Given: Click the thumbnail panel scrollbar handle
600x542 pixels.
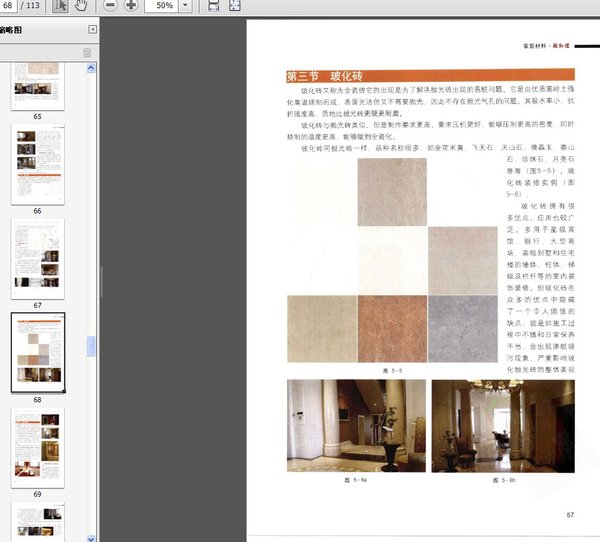Looking at the screenshot, I should coord(92,346).
